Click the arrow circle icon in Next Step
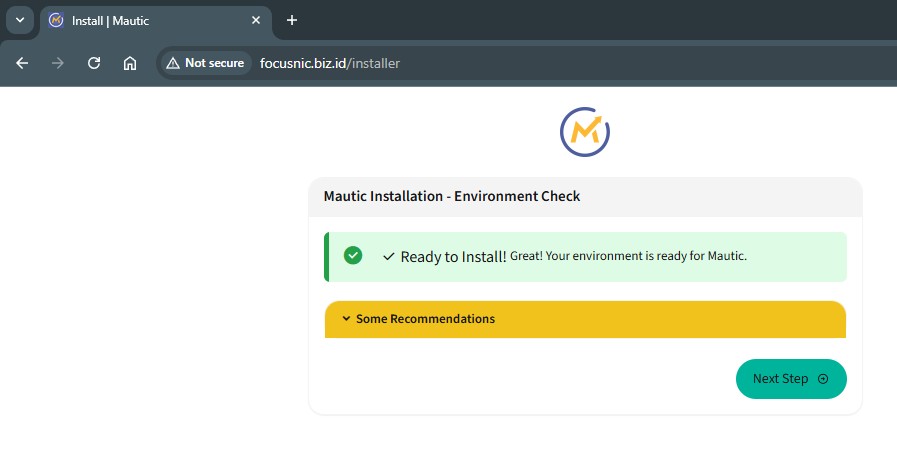This screenshot has width=897, height=452. pyautogui.click(x=823, y=379)
